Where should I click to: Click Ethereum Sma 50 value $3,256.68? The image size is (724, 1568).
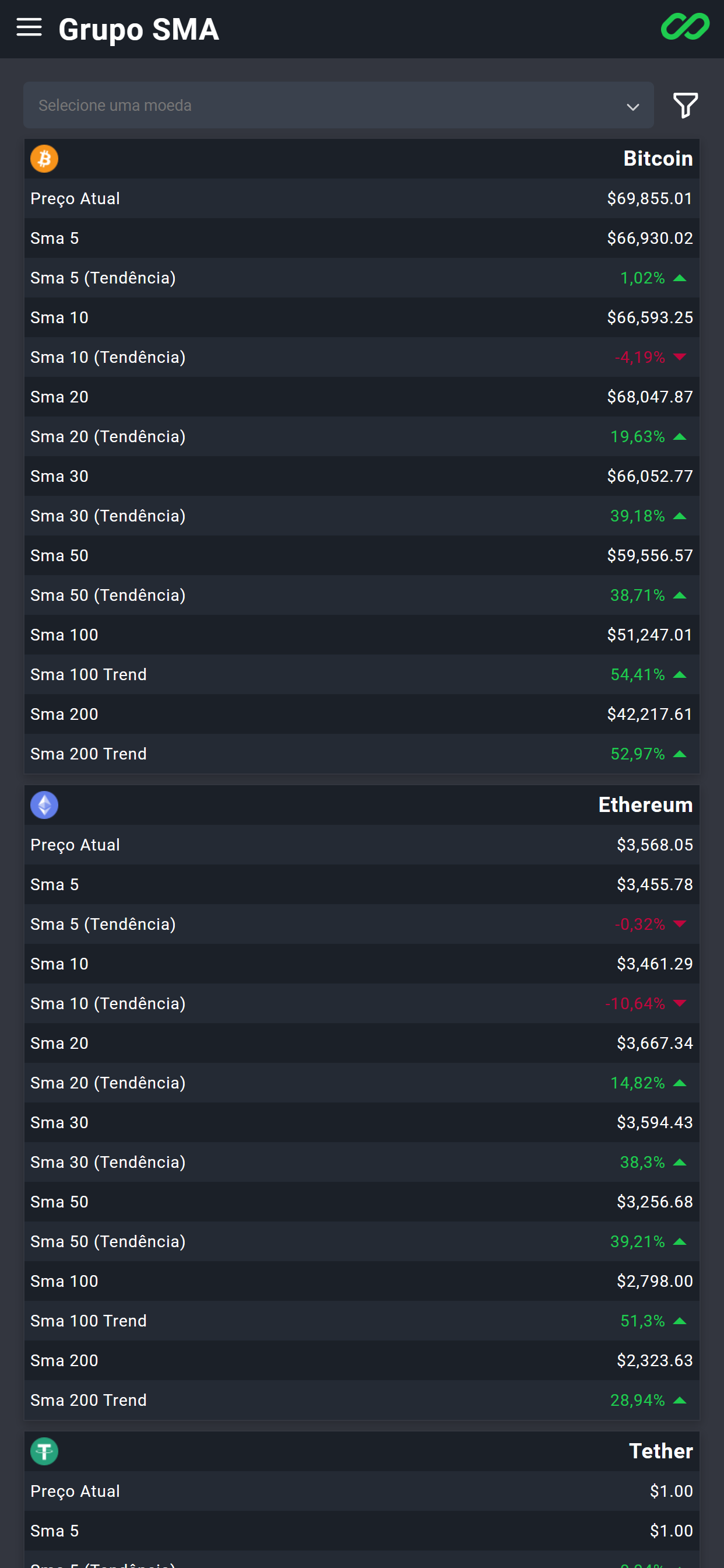pos(655,1202)
